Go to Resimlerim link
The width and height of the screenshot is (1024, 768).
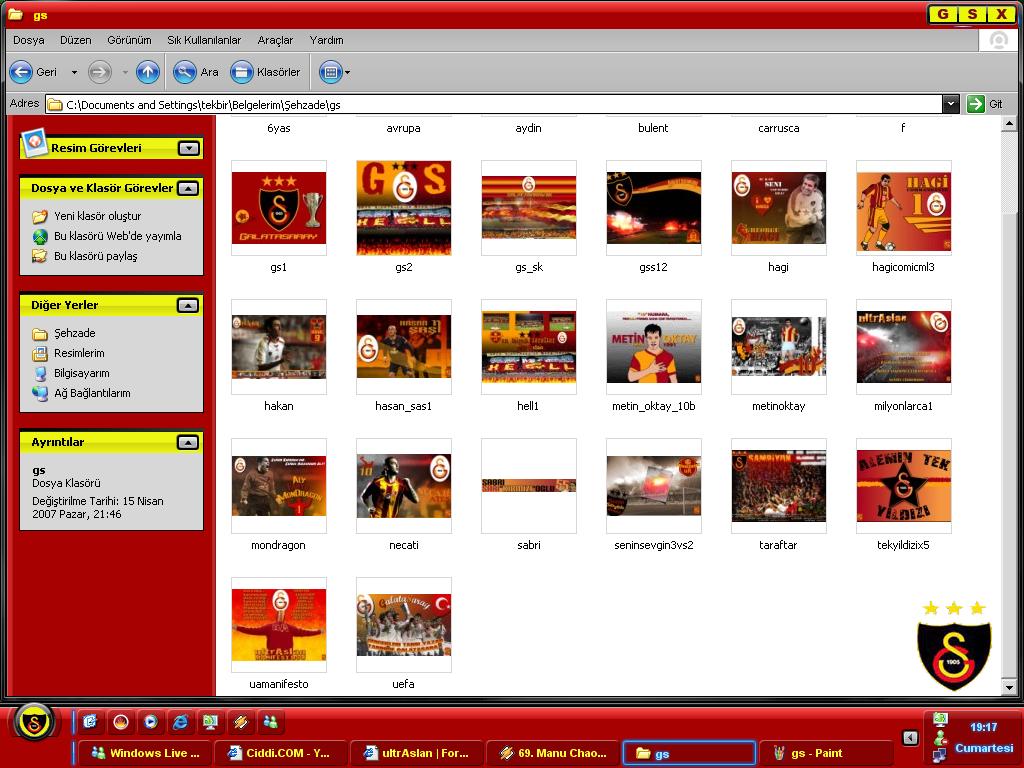[79, 353]
